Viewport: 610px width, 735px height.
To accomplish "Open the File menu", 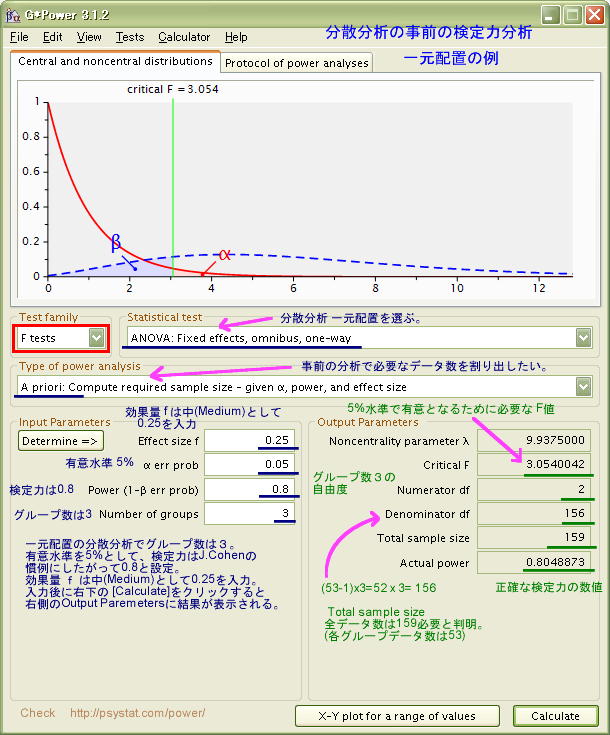I will click(19, 37).
